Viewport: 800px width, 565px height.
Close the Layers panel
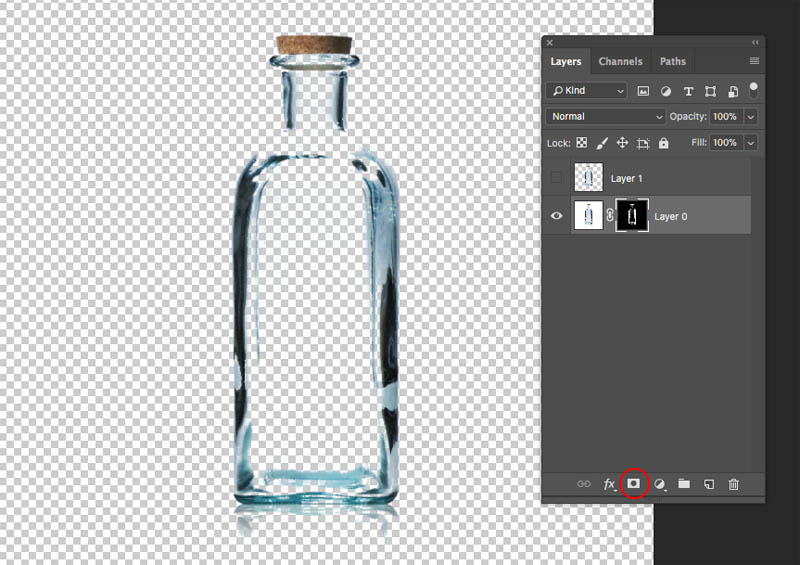549,43
